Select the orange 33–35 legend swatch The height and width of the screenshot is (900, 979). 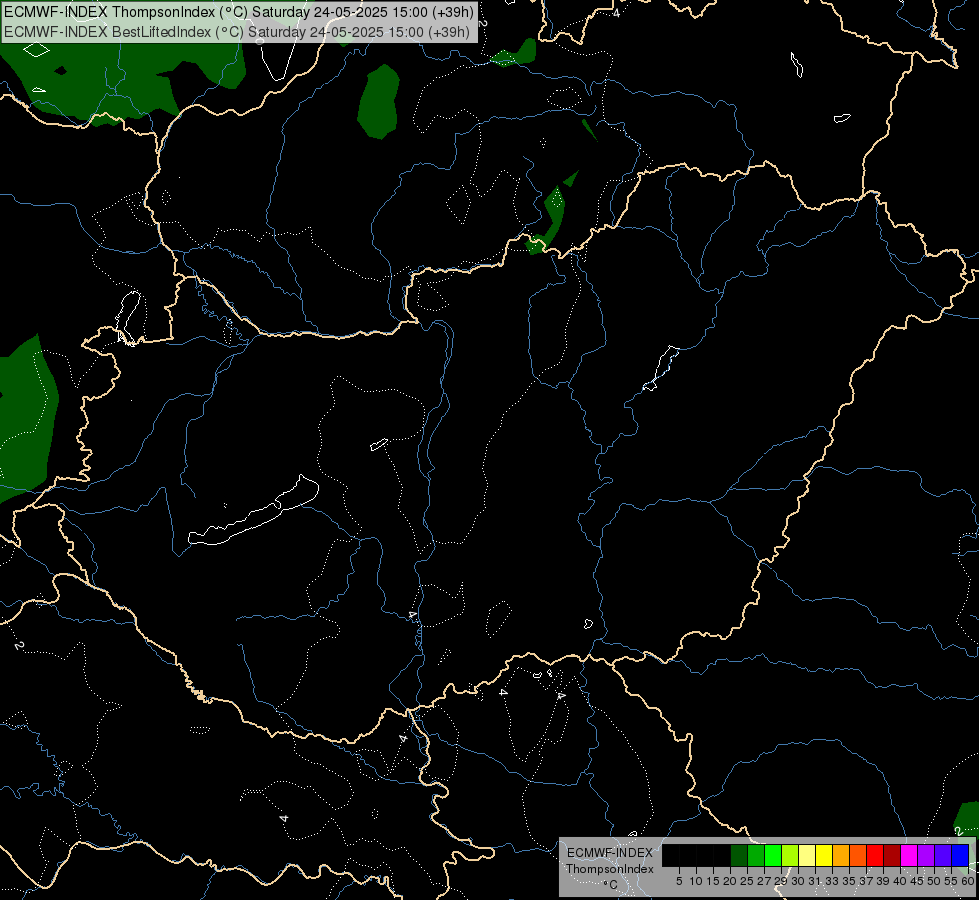[x=841, y=855]
